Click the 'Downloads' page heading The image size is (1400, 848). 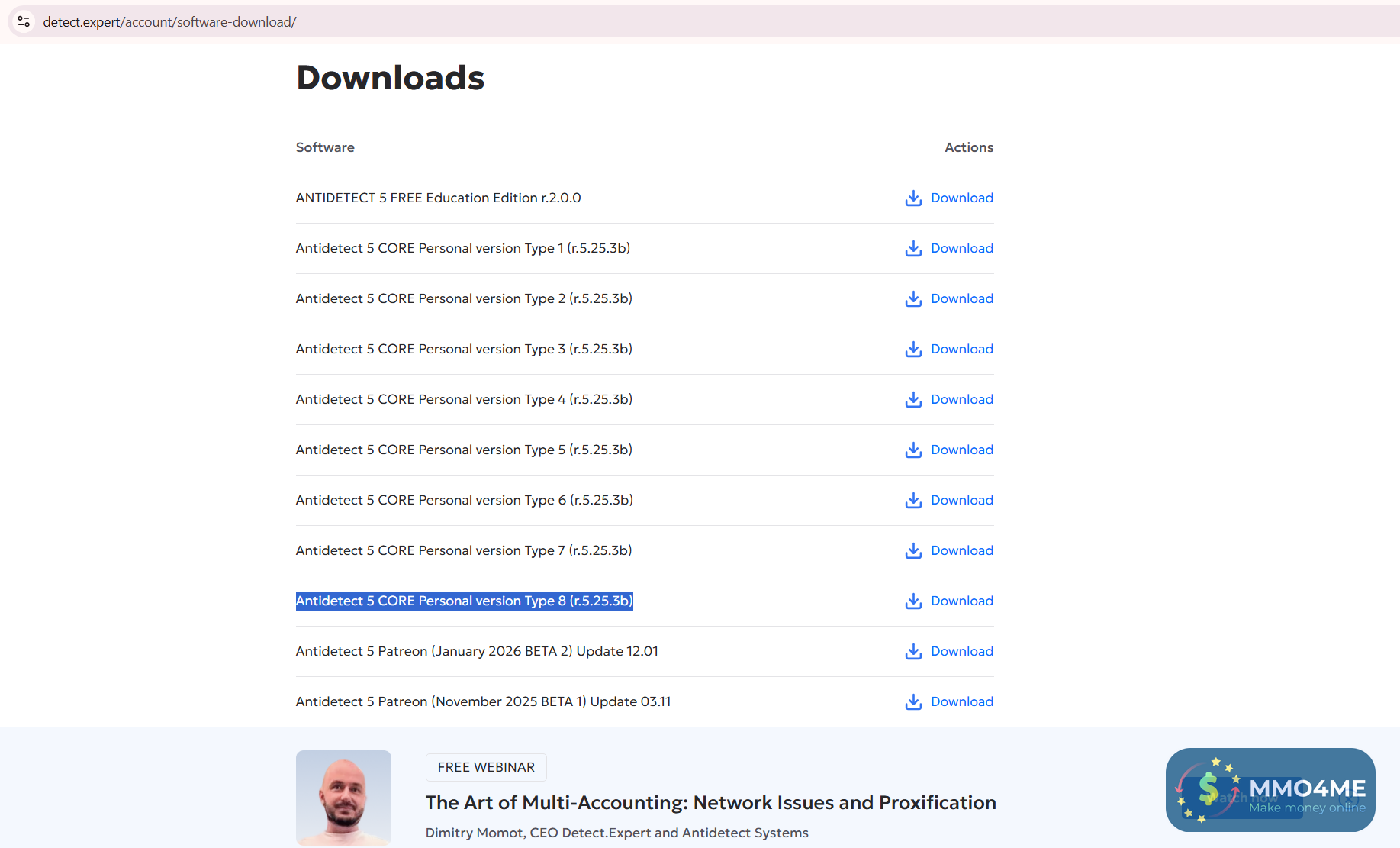tap(391, 78)
